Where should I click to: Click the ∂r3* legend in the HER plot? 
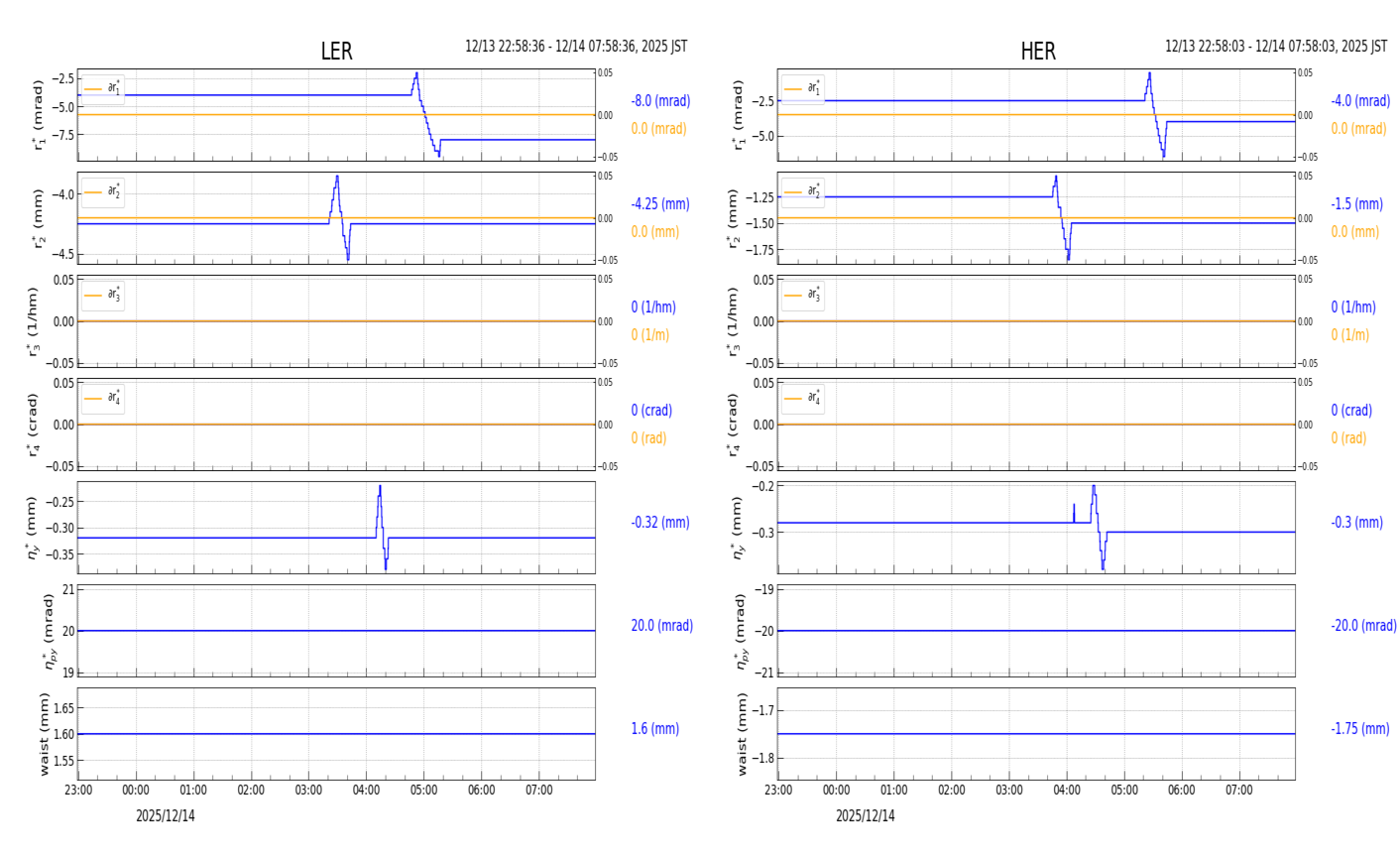(x=803, y=295)
